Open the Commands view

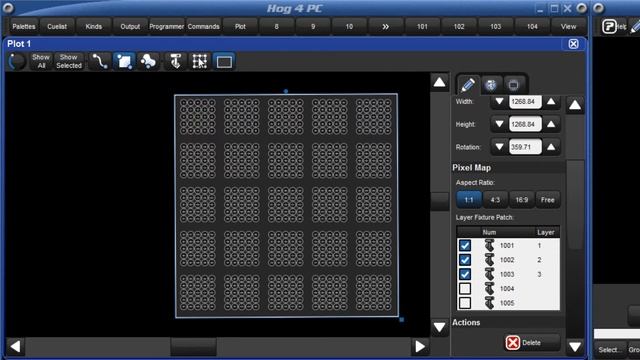click(x=203, y=27)
